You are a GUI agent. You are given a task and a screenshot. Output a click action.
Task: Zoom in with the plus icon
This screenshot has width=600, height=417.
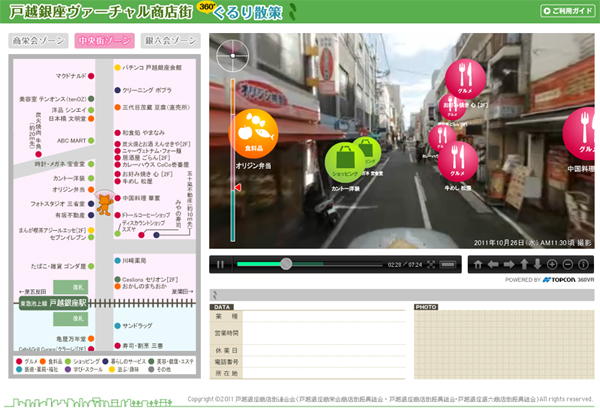click(552, 264)
